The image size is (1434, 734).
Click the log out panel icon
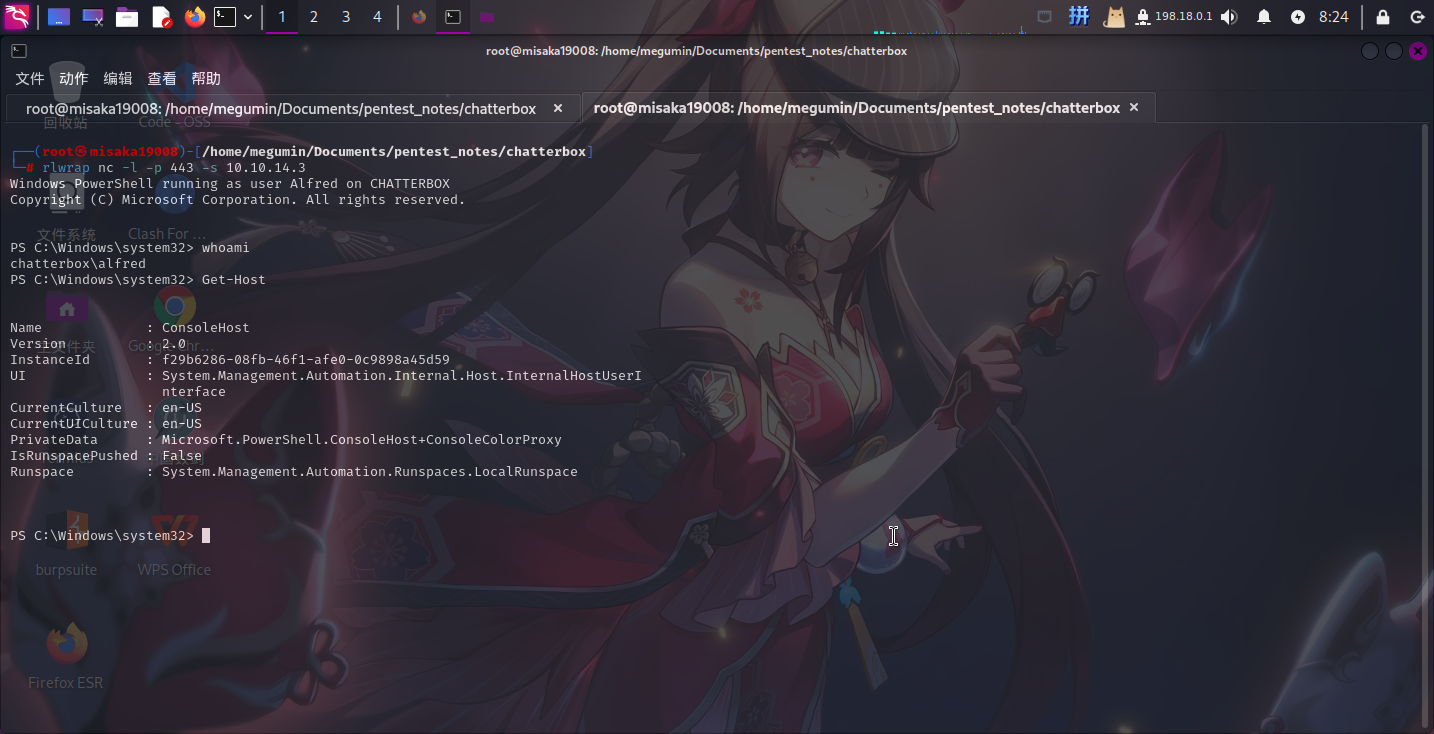1417,17
